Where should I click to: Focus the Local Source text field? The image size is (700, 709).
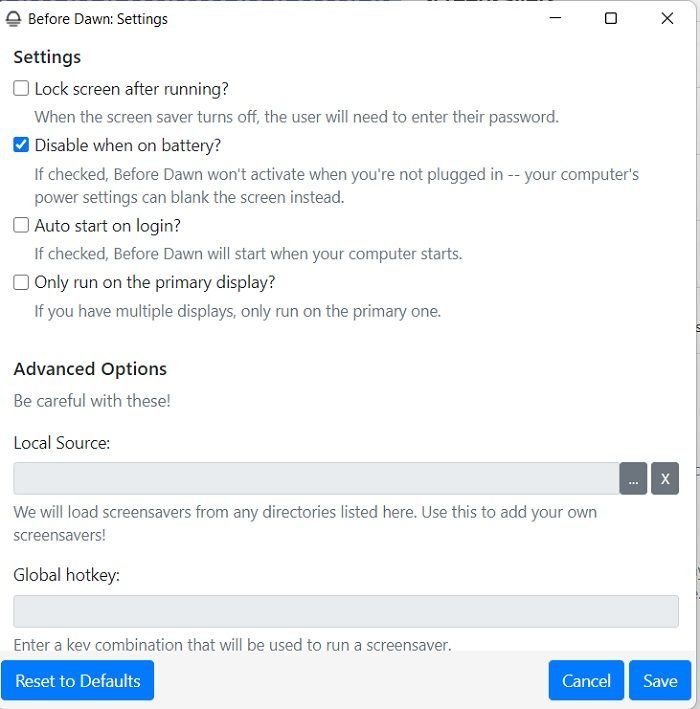(316, 479)
